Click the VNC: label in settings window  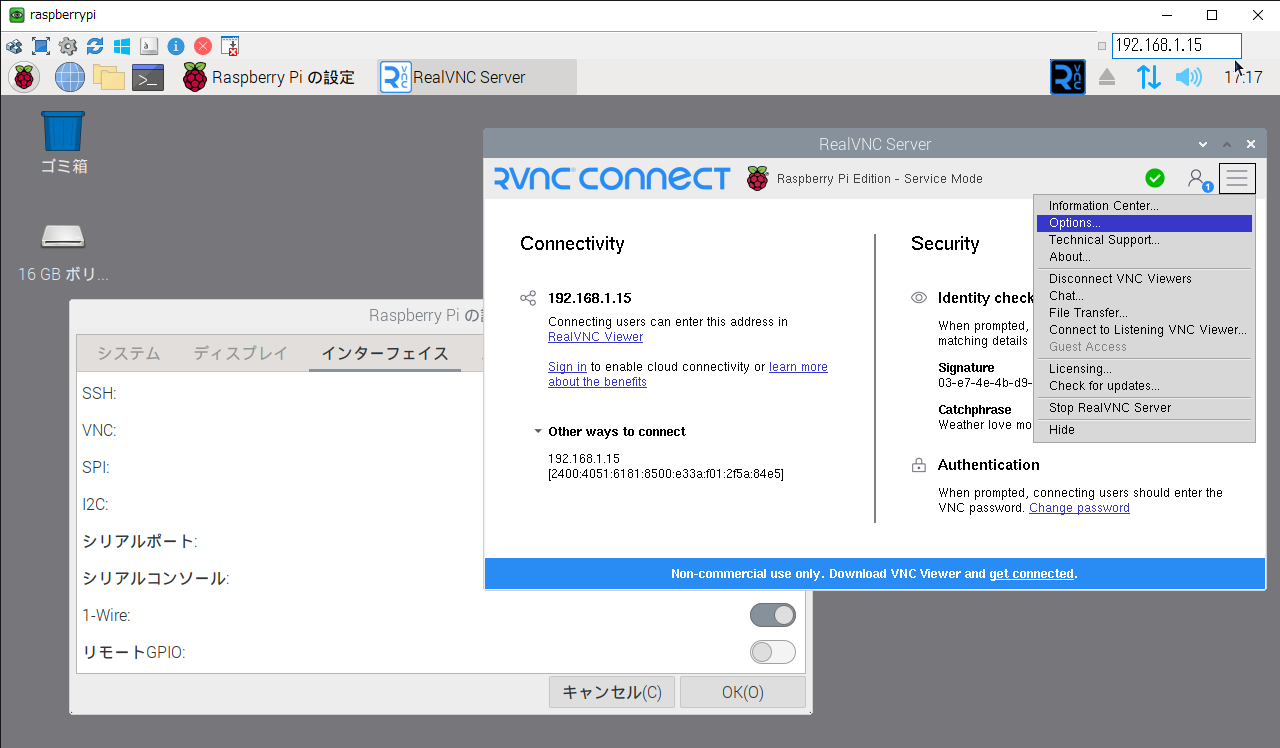(x=99, y=431)
